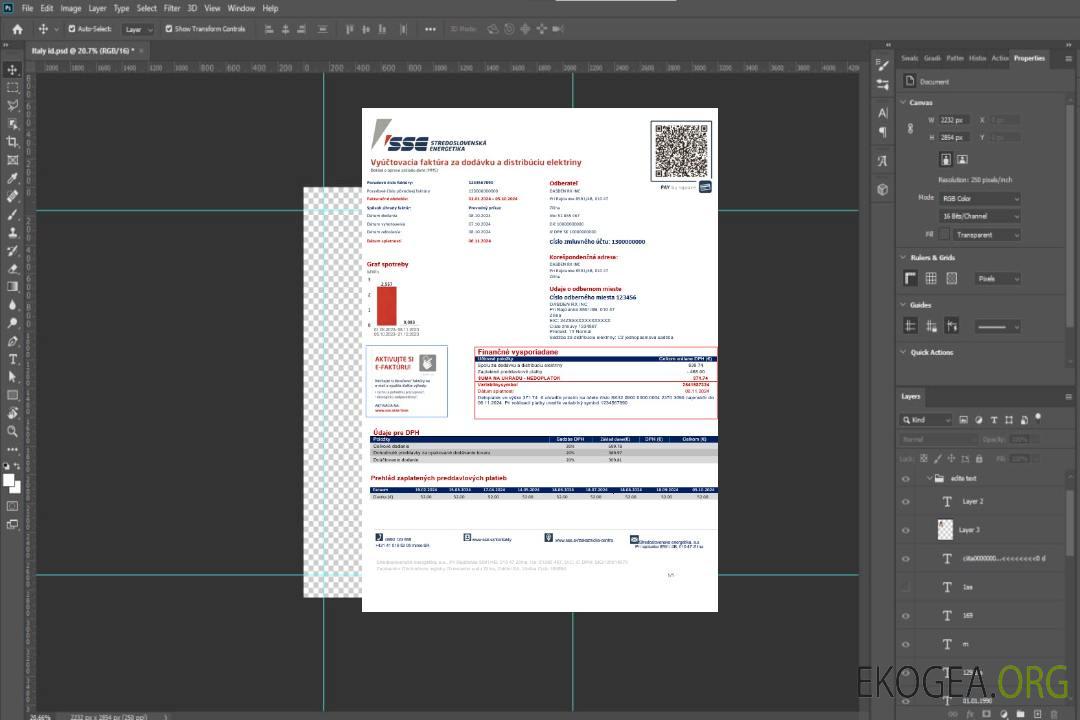Open the guide line style dropdown
Viewport: 1080px width, 720px height.
[997, 327]
